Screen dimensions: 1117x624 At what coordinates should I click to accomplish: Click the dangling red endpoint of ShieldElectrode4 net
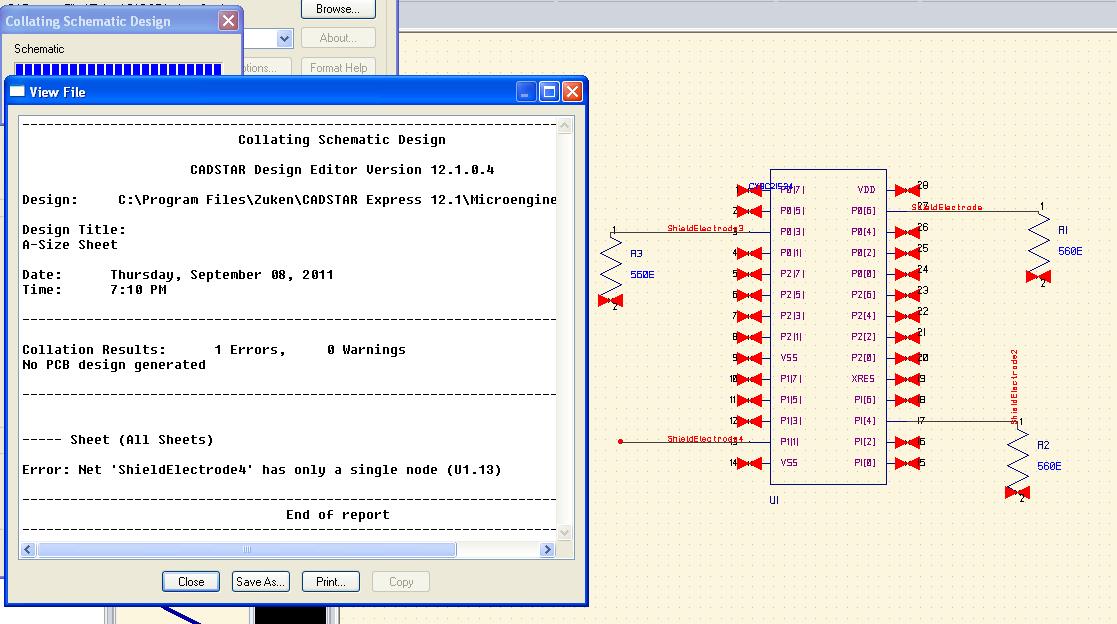(x=620, y=442)
